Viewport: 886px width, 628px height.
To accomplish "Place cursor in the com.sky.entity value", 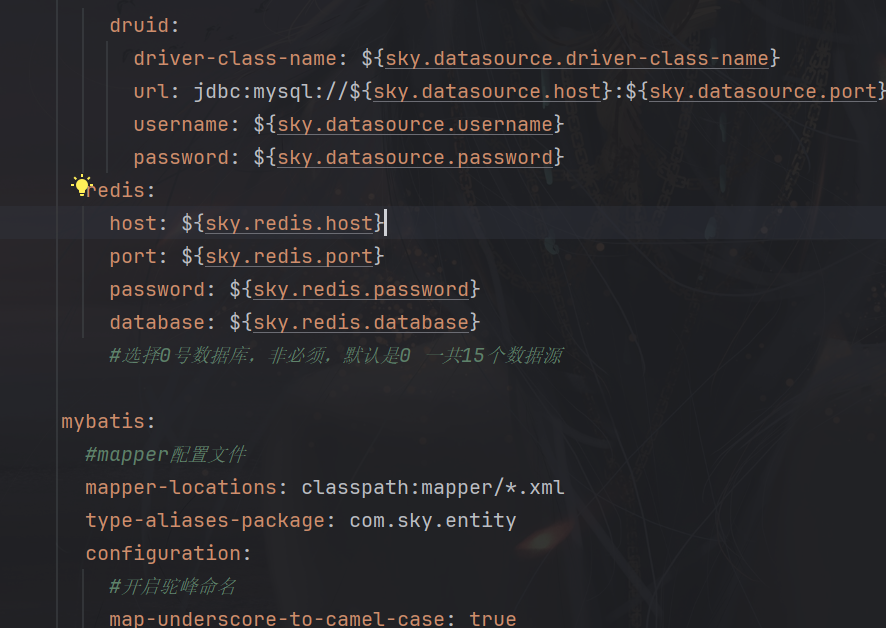I will coord(432,521).
